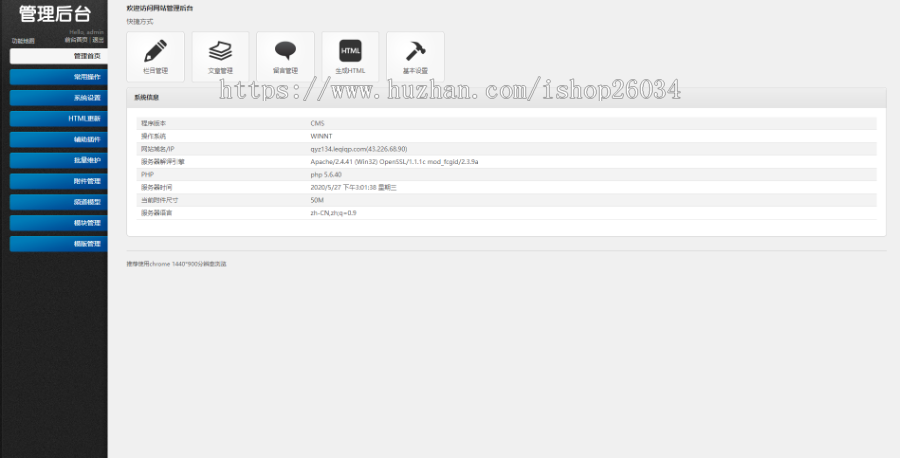Open the 辅助插件 sidebar menu
Viewport: 900px width, 458px height.
59,139
